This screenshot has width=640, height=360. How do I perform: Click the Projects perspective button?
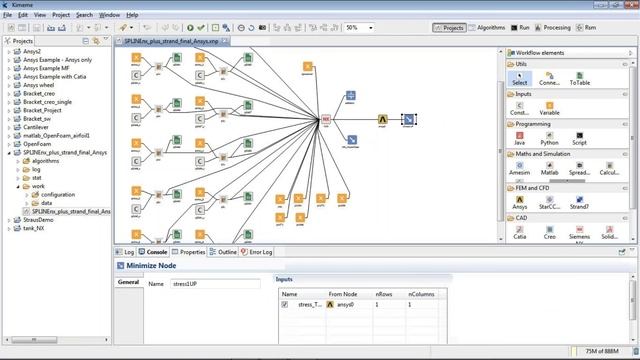449,28
